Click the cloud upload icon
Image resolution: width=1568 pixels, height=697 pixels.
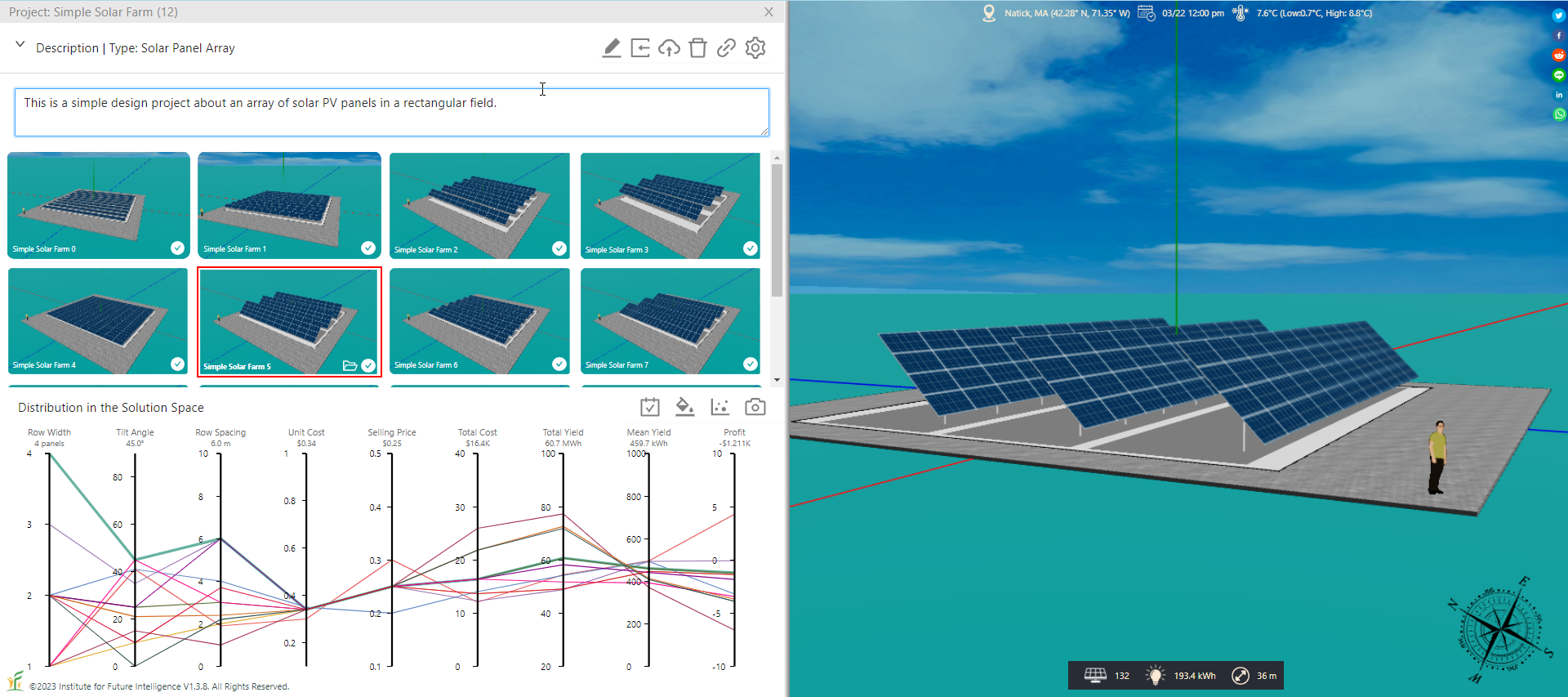[x=669, y=48]
